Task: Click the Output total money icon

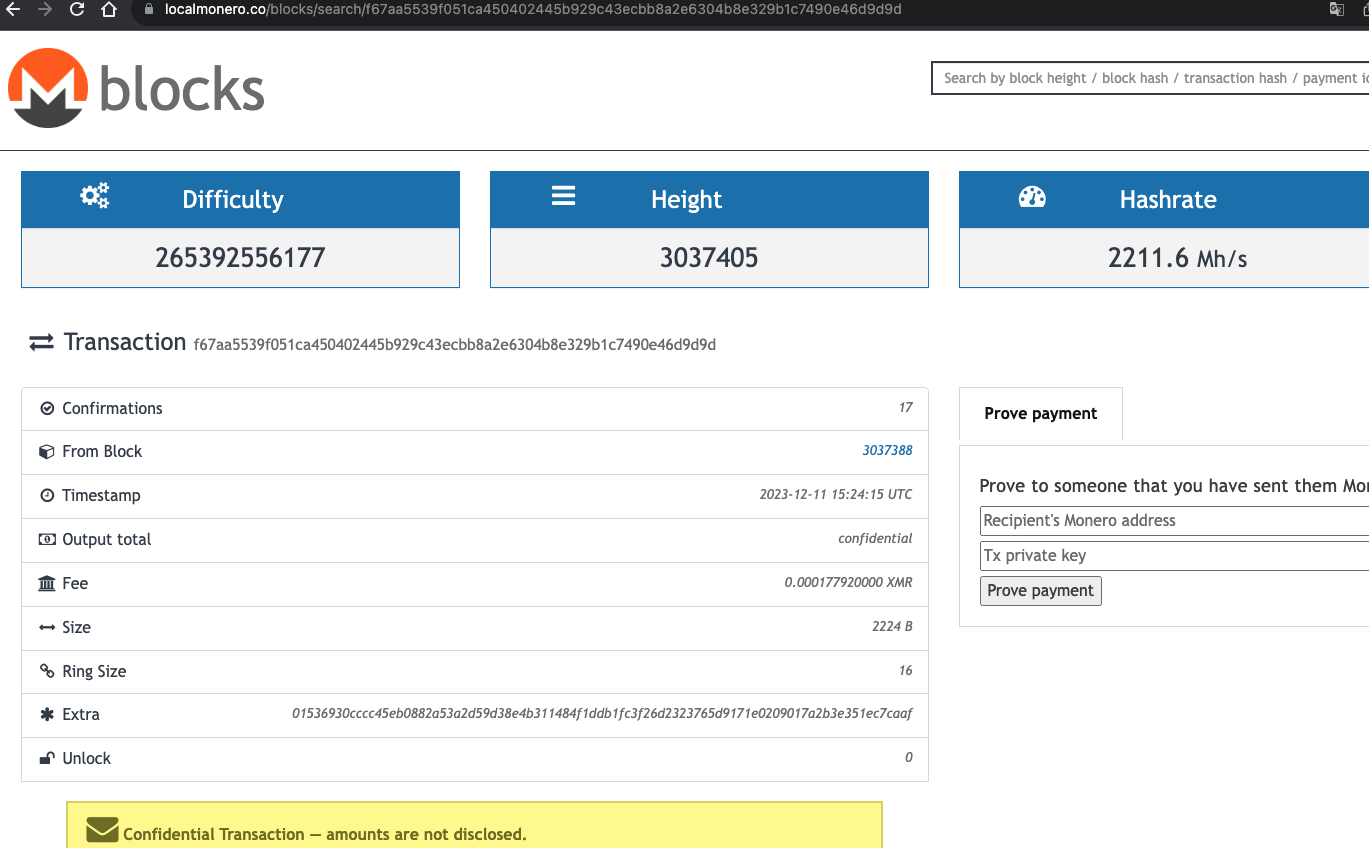Action: [47, 540]
